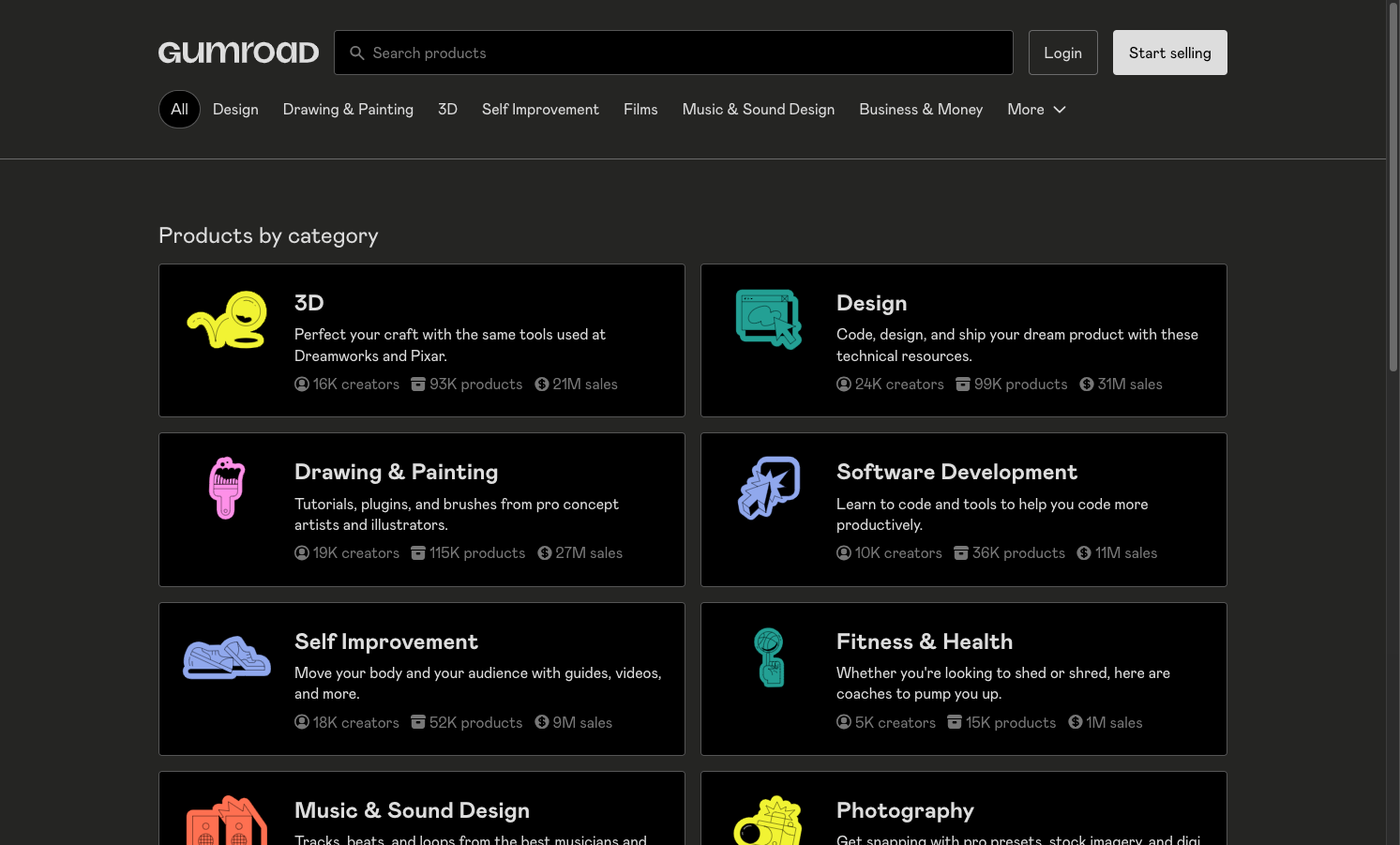Click products icon in Fitness & Health card
The width and height of the screenshot is (1400, 845).
(x=955, y=722)
